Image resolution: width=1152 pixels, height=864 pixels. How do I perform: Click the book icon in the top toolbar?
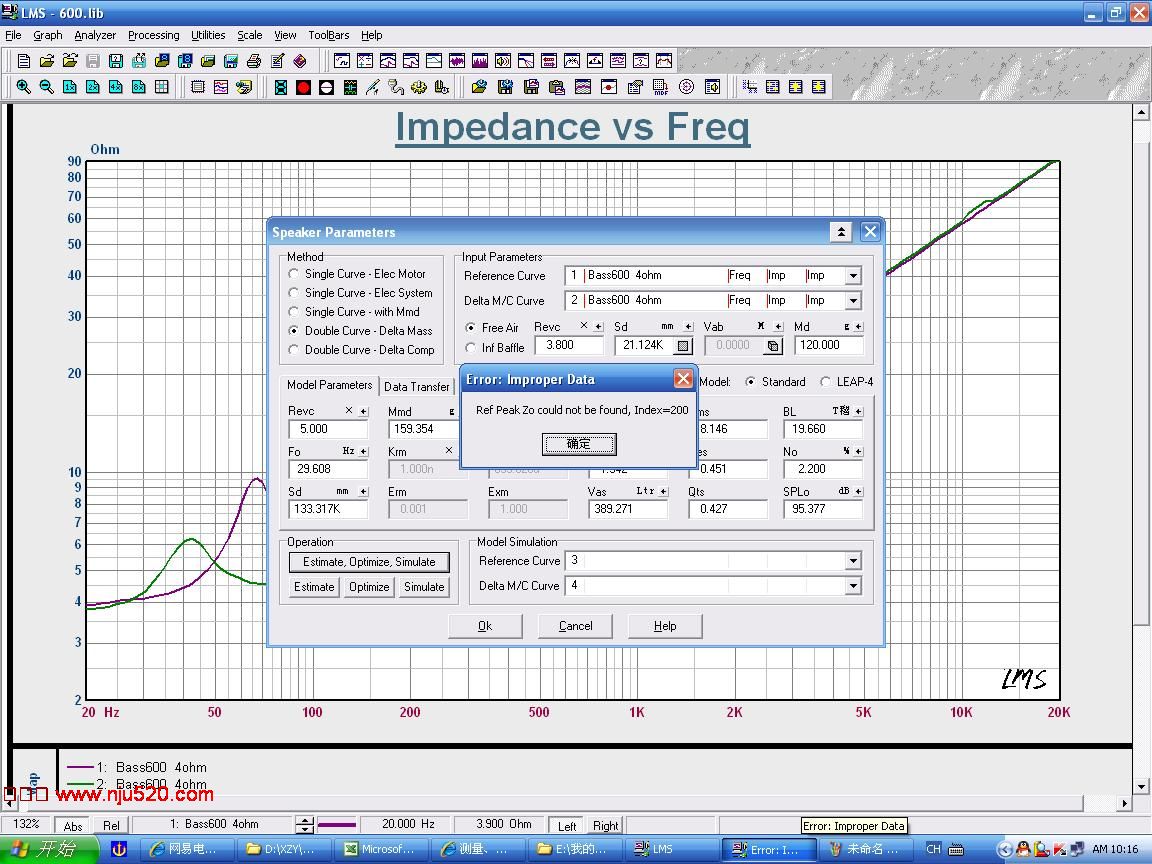300,61
